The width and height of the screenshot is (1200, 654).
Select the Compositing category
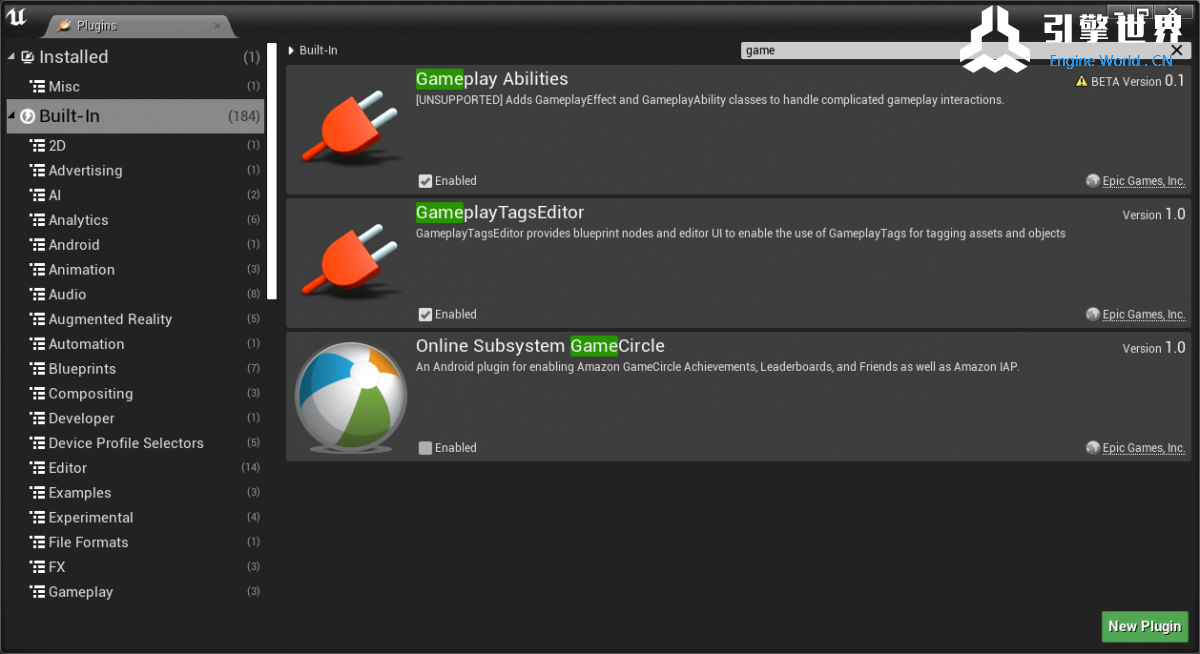(135, 394)
